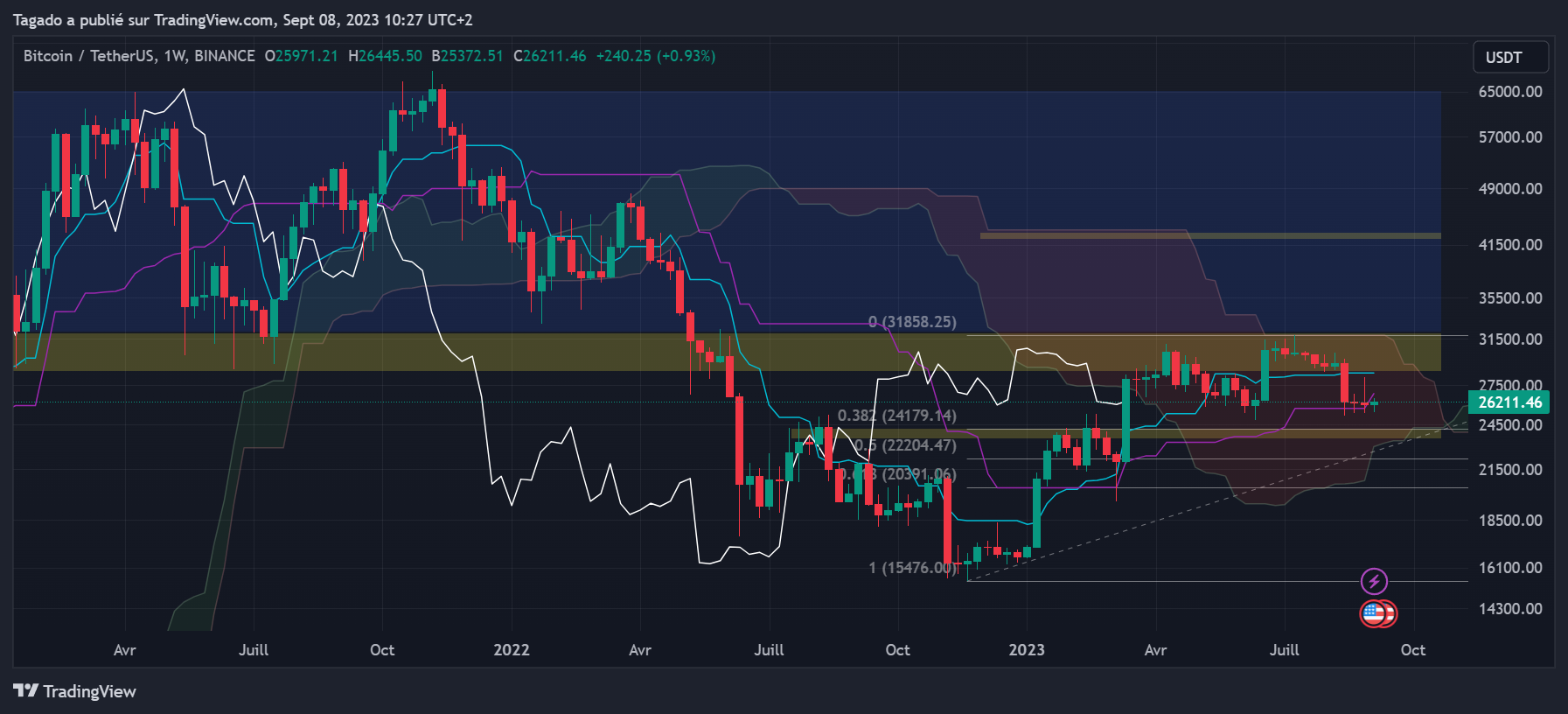Click the Fibonacci 0 (31858.25) label

point(912,322)
